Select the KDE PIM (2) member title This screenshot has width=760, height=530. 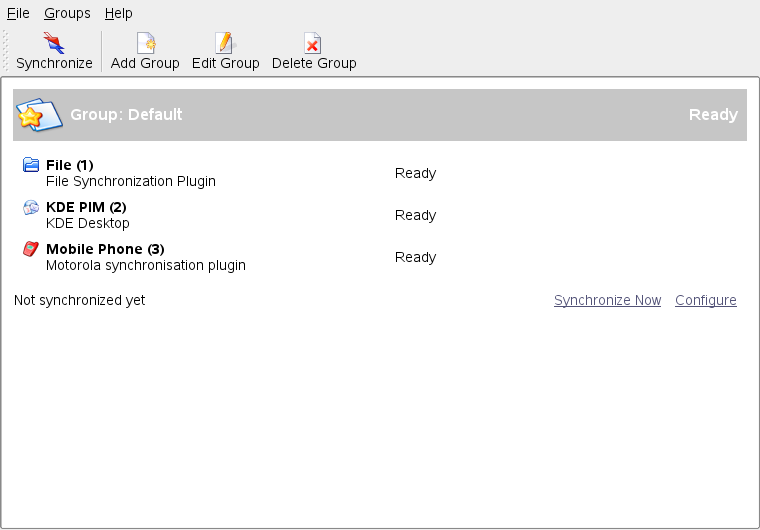[86, 207]
